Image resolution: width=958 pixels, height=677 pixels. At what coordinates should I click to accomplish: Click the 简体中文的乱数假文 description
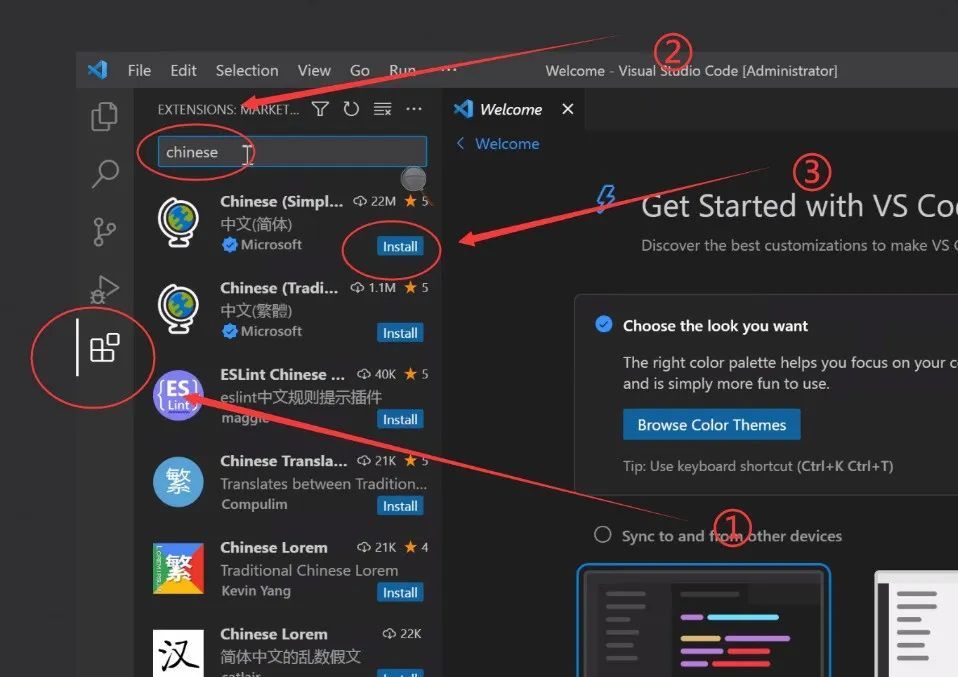[290, 657]
